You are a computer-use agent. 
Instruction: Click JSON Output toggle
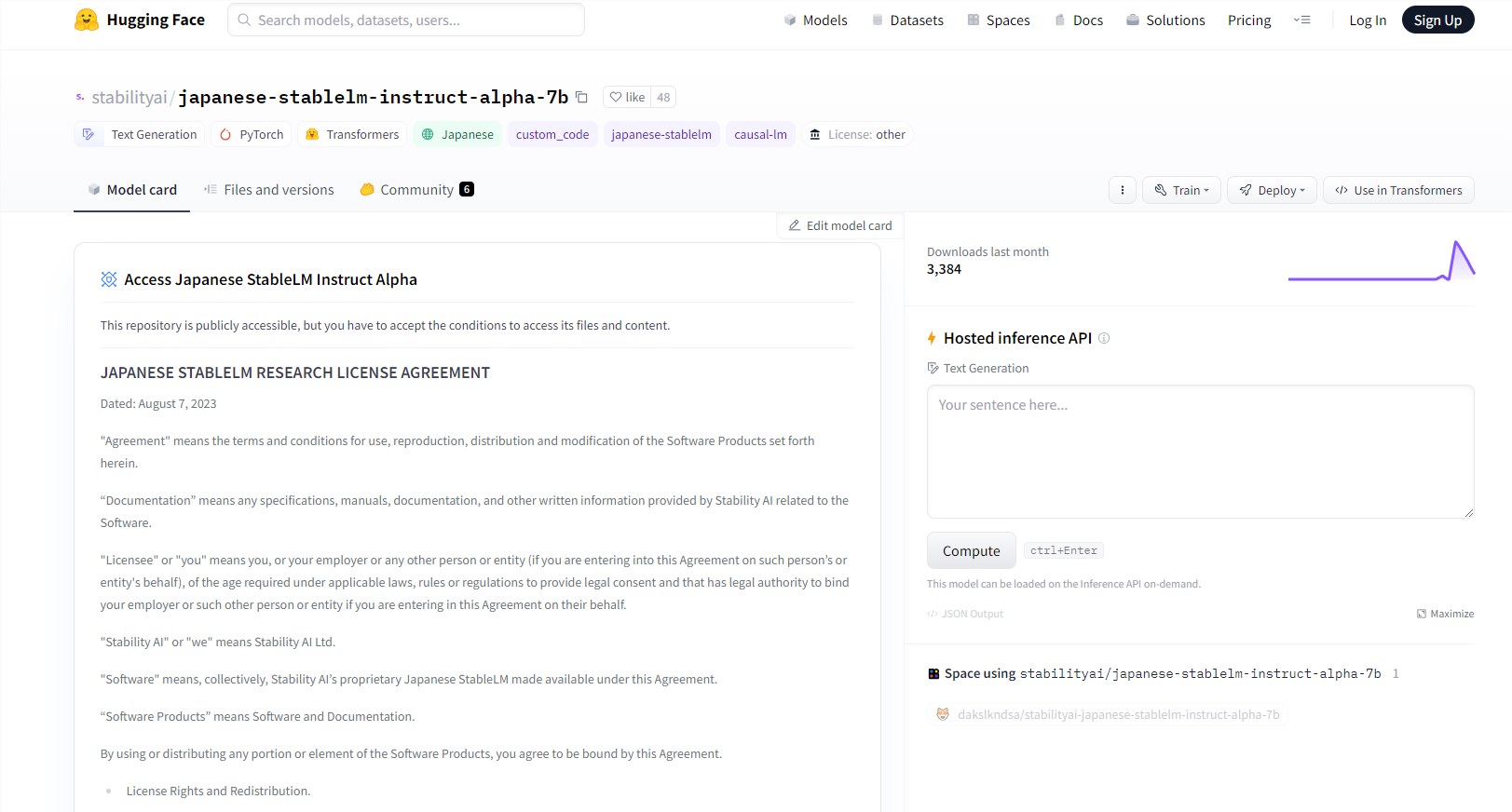[965, 614]
